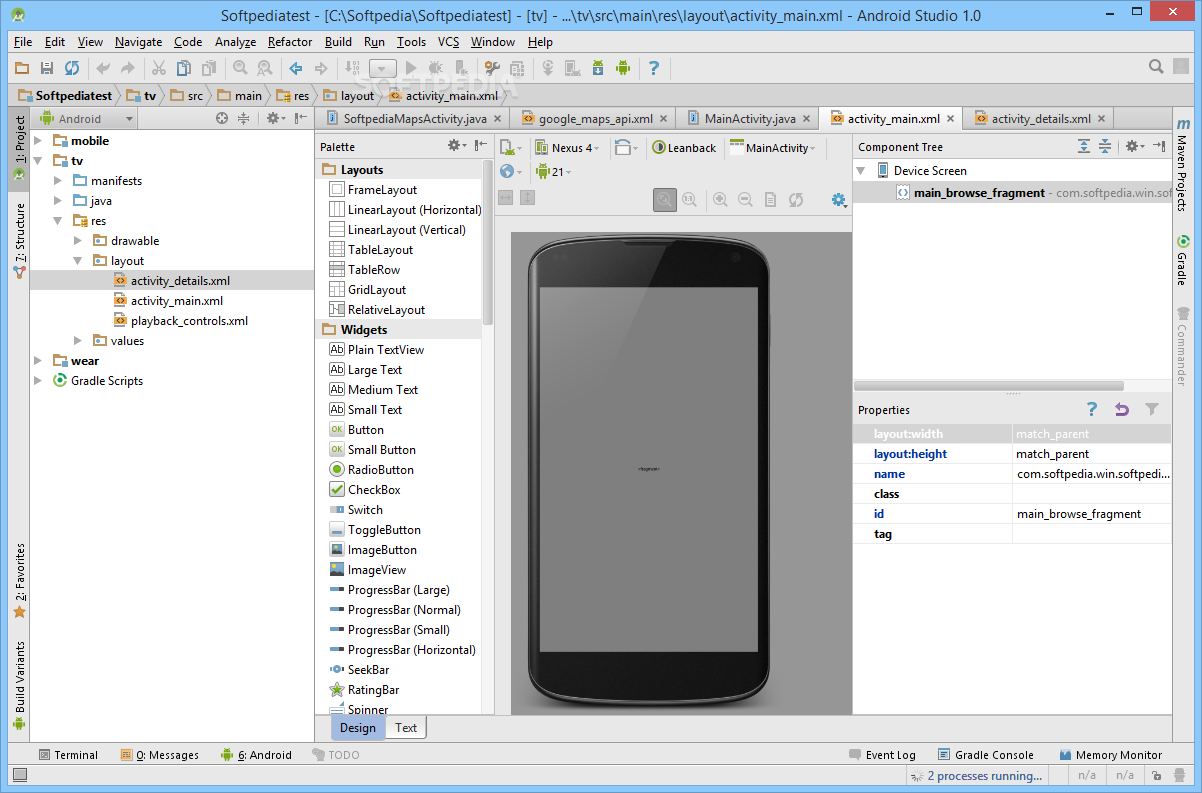Viewport: 1202px width, 793px height.
Task: Click the Zoom to Fit designer icon
Action: pyautogui.click(x=664, y=199)
